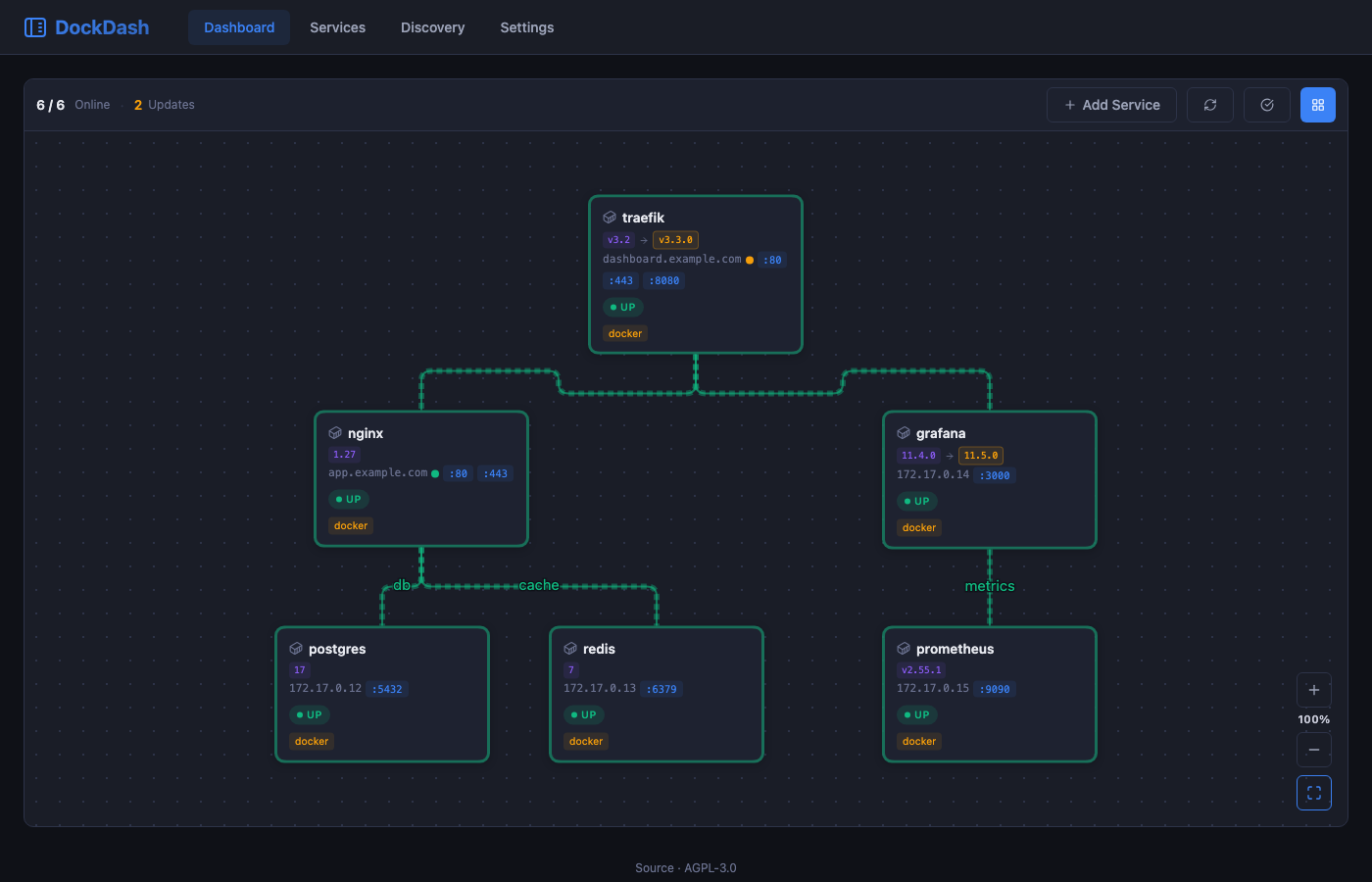Image resolution: width=1372 pixels, height=882 pixels.
Task: Click nginx port :80 badge
Action: tap(459, 474)
